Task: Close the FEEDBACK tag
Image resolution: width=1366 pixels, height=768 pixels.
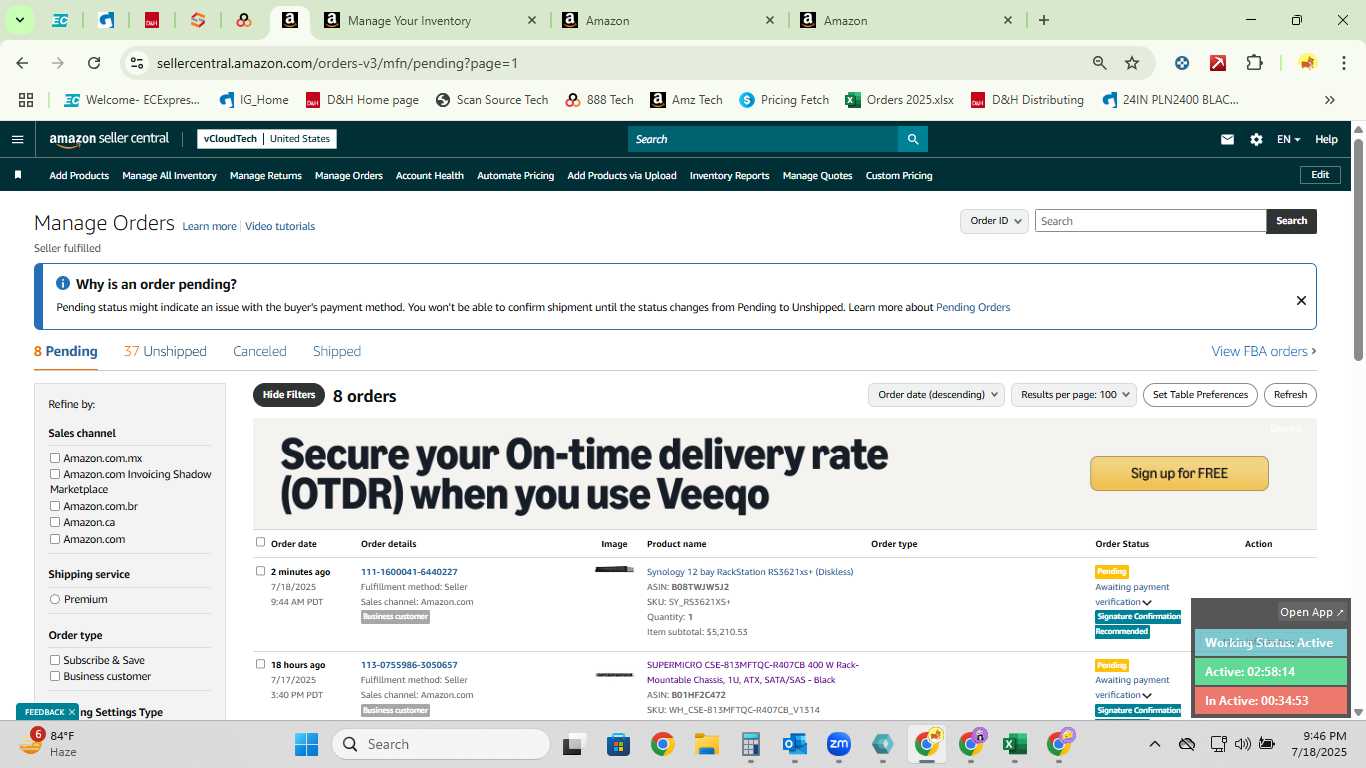Action: [72, 712]
